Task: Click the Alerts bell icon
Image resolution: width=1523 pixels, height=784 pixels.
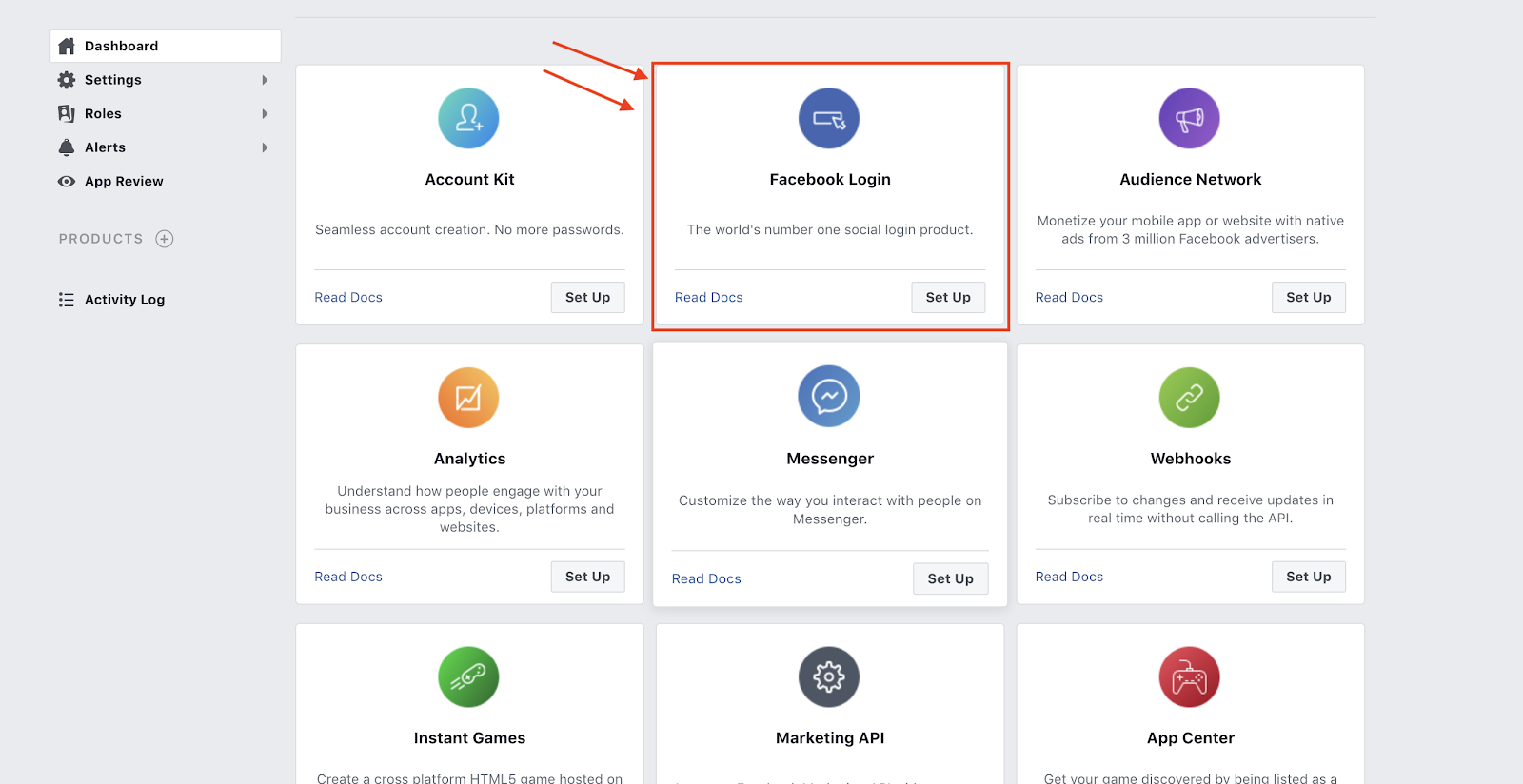Action: click(x=67, y=147)
